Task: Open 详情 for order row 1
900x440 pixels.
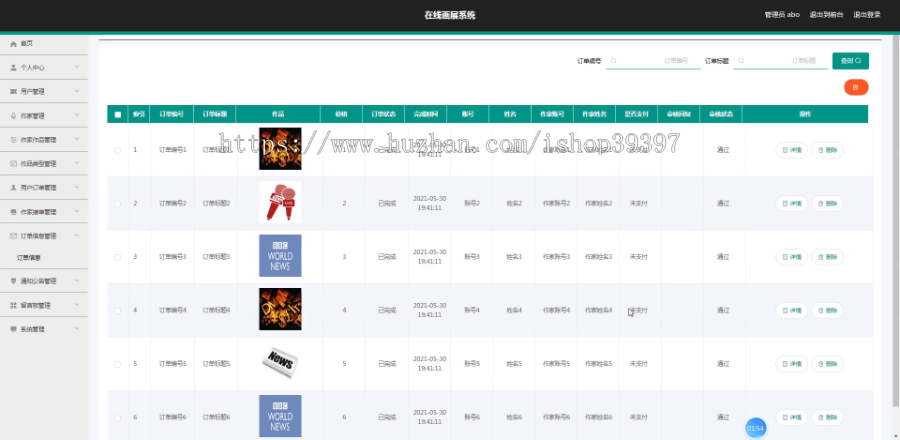Action: click(x=792, y=150)
